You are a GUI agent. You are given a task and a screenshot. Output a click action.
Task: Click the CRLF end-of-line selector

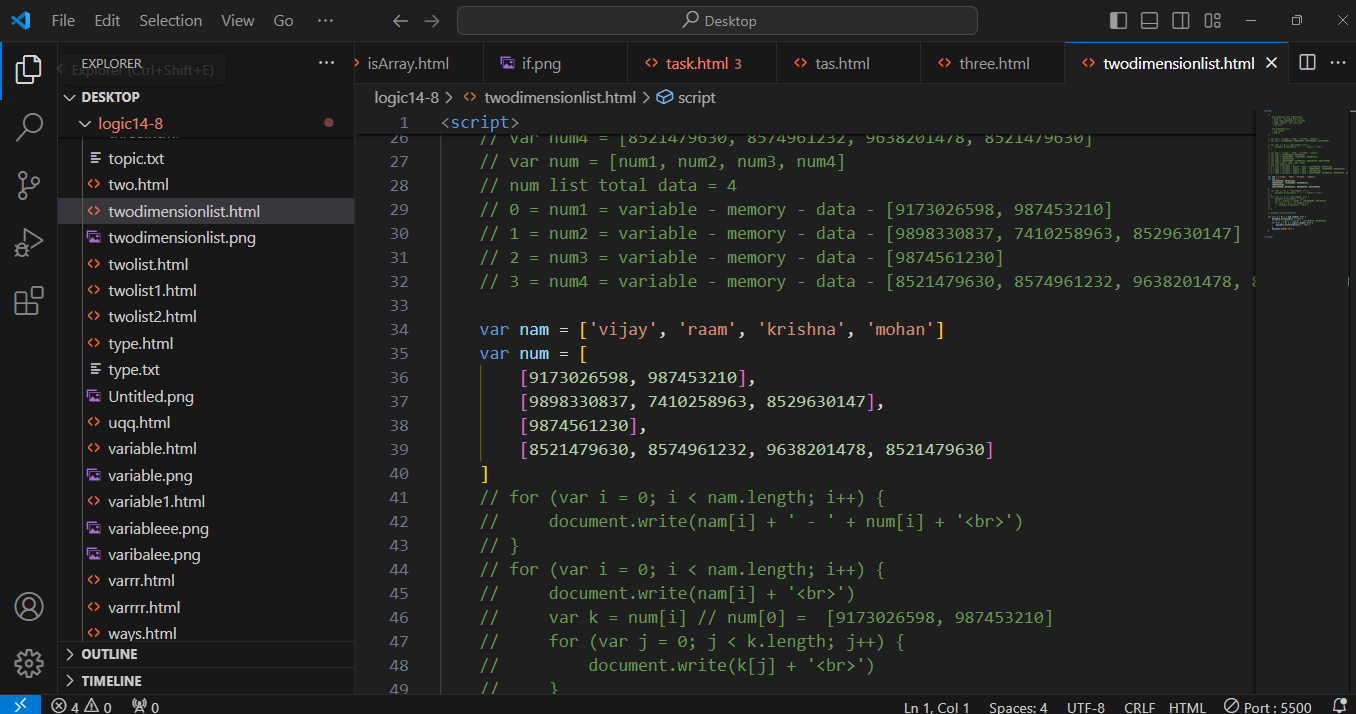[1139, 707]
